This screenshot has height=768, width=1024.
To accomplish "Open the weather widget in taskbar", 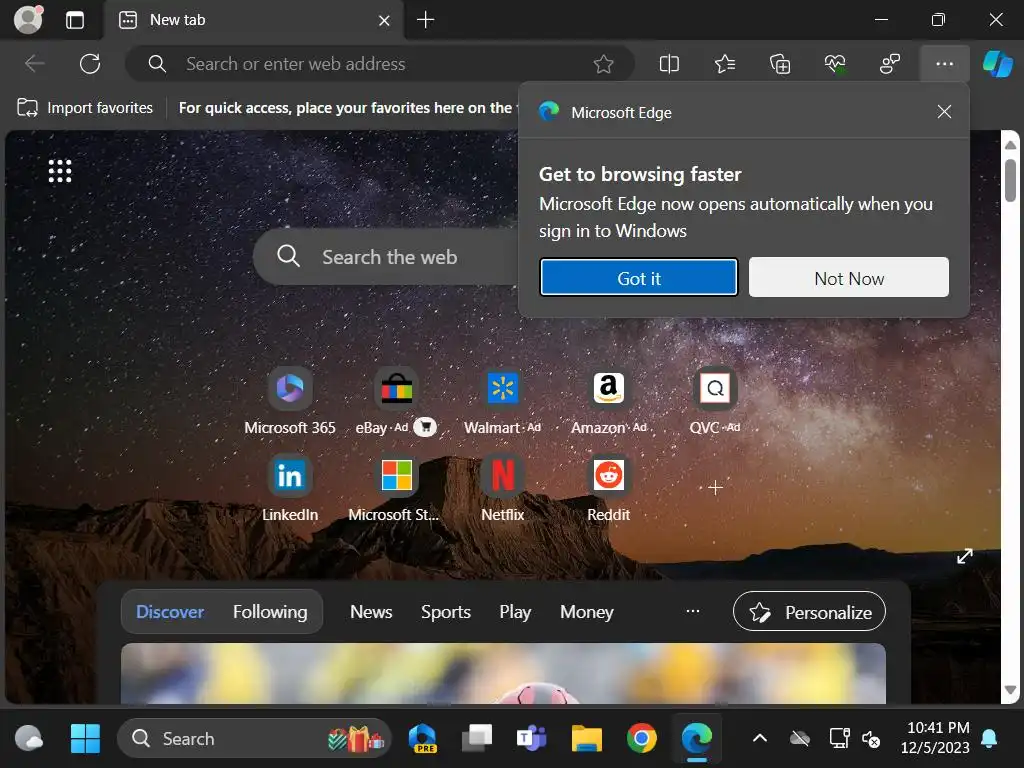I will (x=28, y=739).
